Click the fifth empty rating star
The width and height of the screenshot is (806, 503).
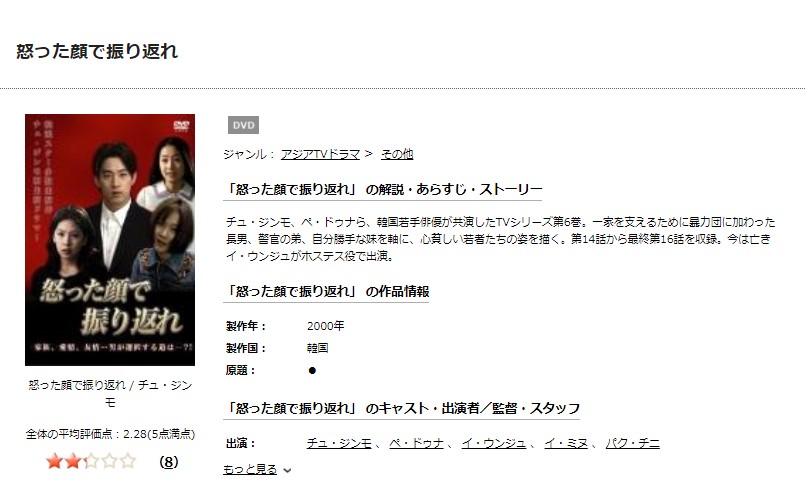click(127, 461)
